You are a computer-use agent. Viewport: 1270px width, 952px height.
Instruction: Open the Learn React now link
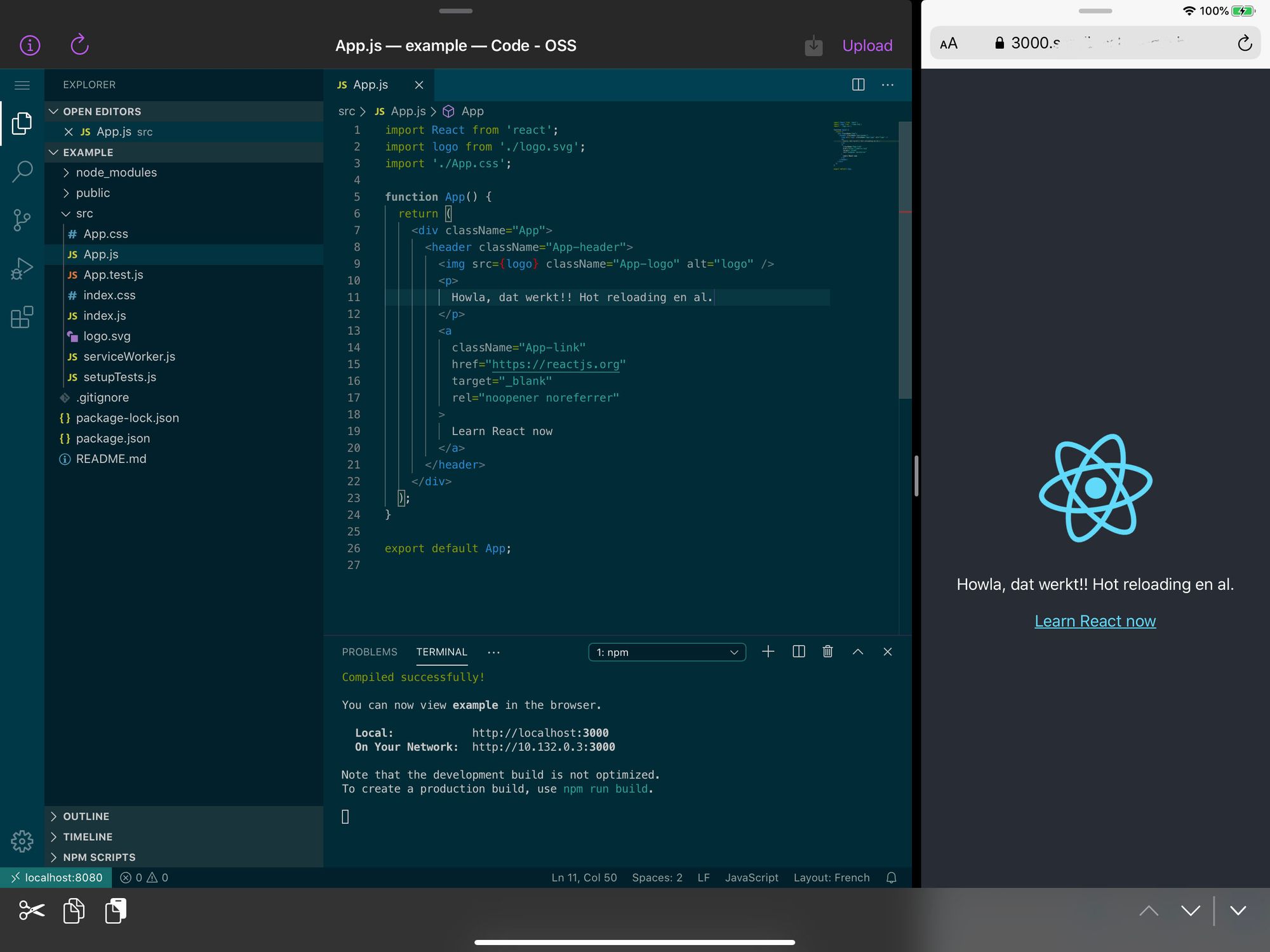click(x=1095, y=621)
